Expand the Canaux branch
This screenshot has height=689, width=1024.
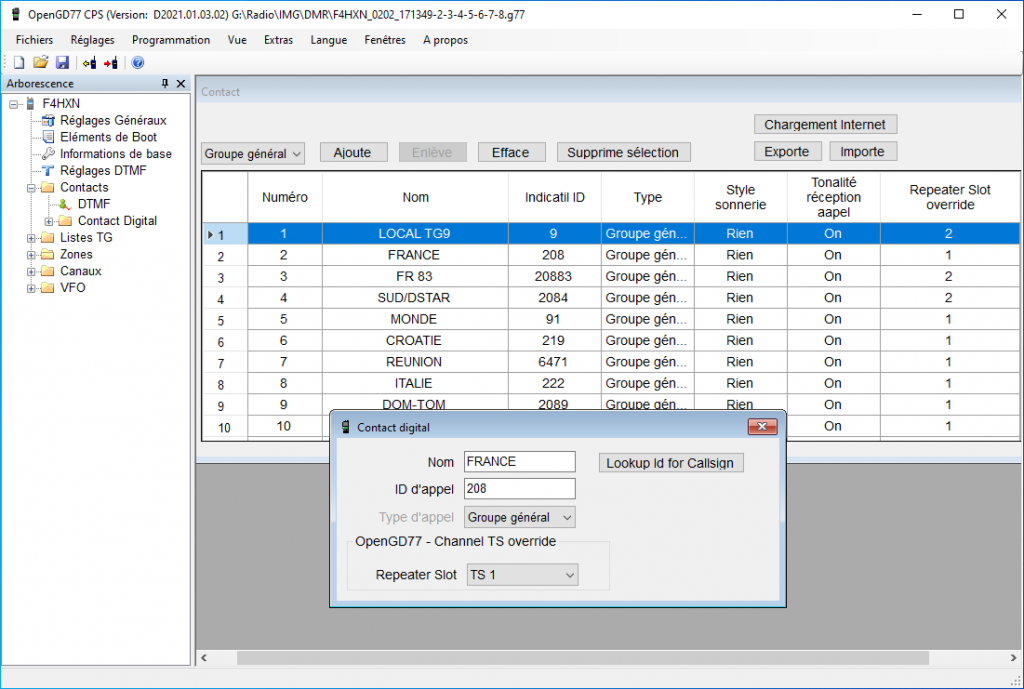pyautogui.click(x=31, y=271)
